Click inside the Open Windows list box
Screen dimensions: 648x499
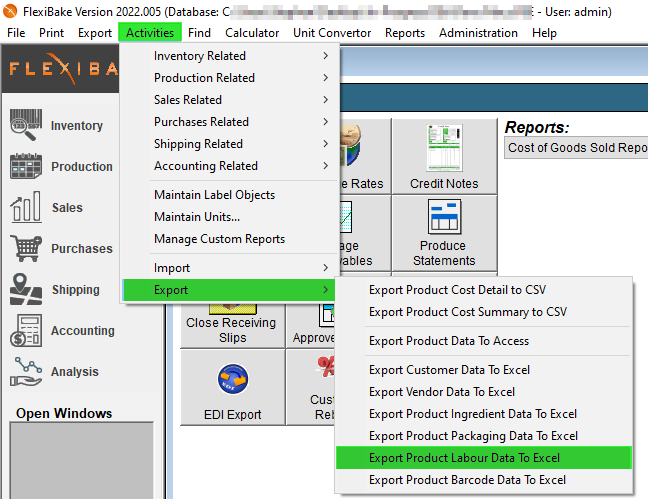coord(81,460)
